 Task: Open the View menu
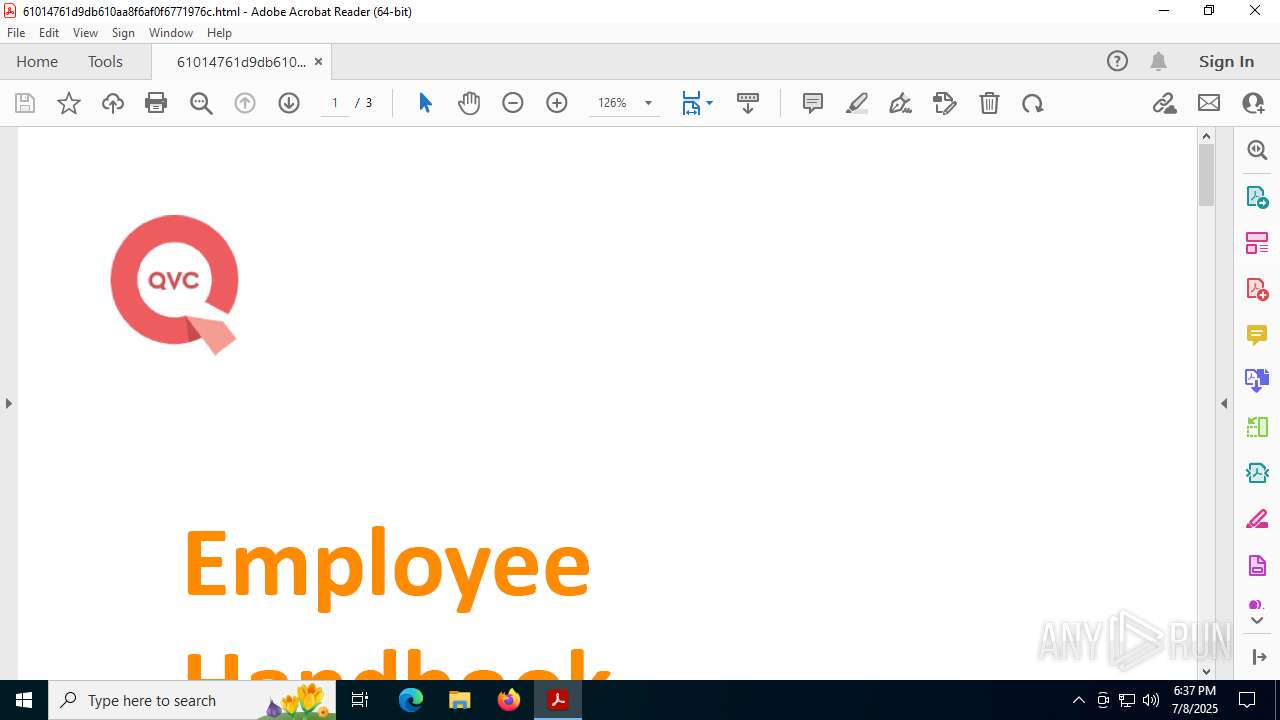[x=86, y=33]
